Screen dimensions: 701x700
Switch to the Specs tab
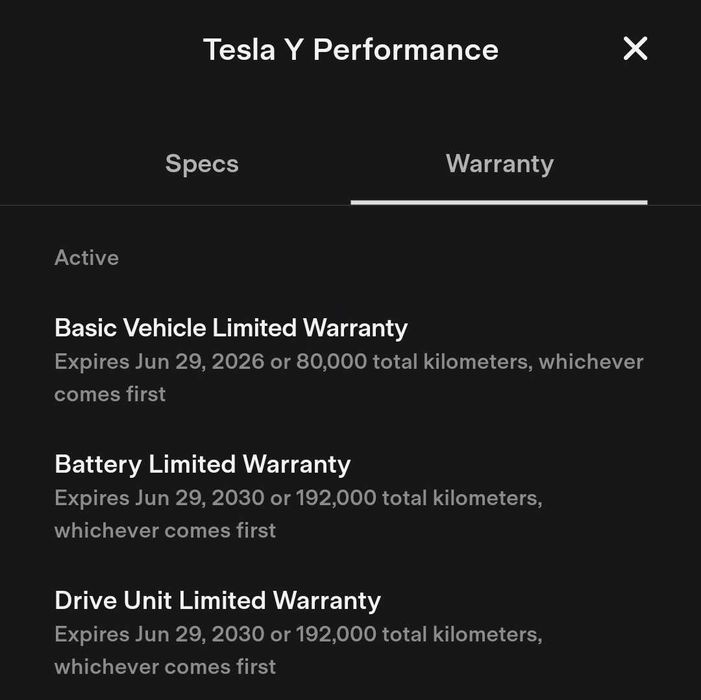tap(202, 164)
